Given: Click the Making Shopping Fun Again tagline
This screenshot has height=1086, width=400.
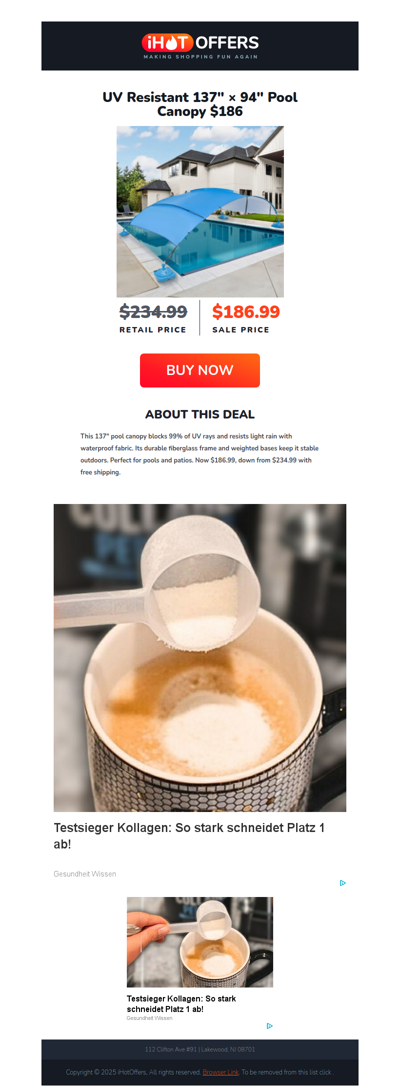Looking at the screenshot, I should pos(200,57).
